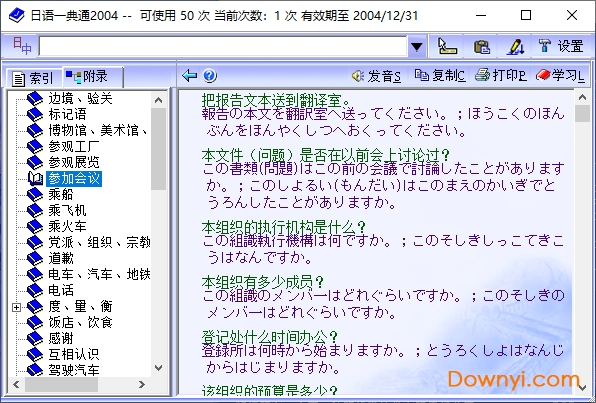
Task: Click book icon beside 参观工厂
Action: pyautogui.click(x=35, y=147)
